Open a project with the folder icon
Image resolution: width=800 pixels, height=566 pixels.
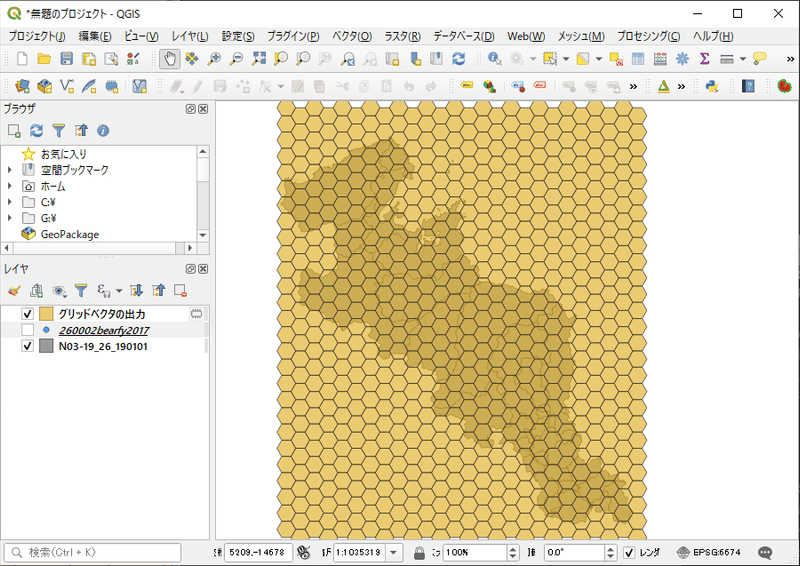pyautogui.click(x=44, y=59)
